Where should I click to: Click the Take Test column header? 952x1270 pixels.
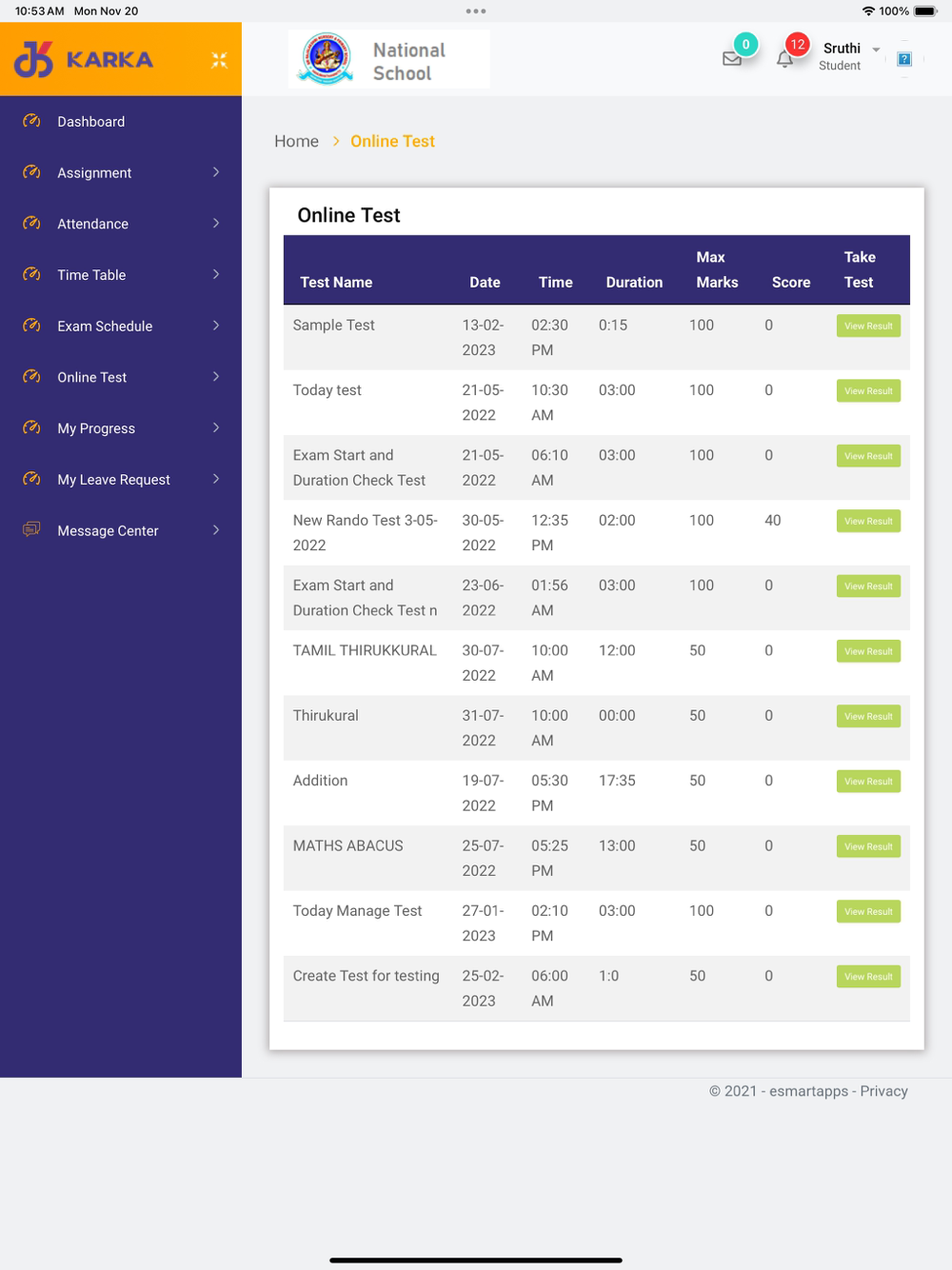pos(860,269)
